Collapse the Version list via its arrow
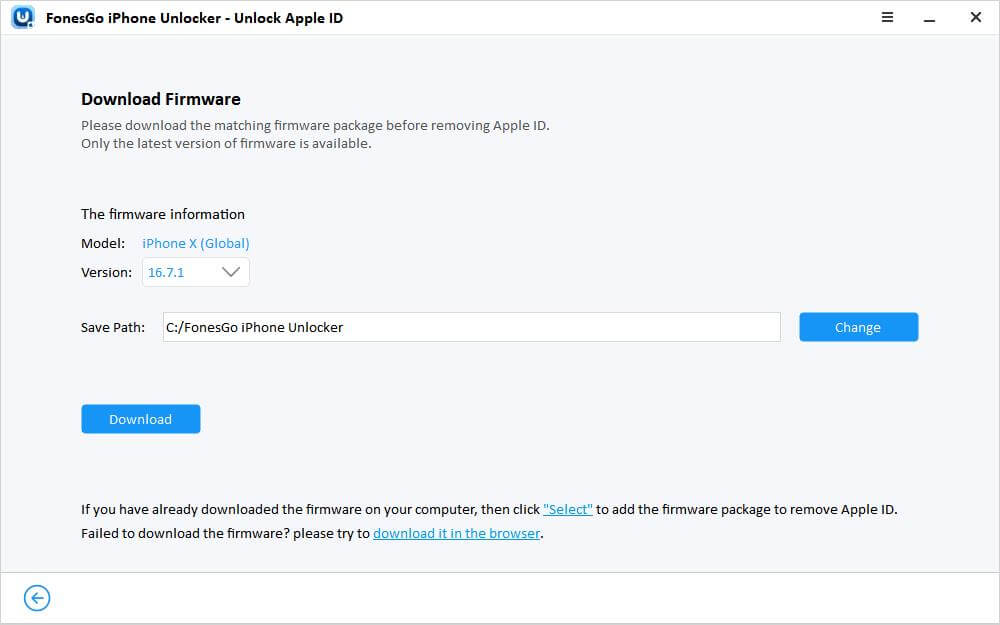Screen dimensions: 1000x625 231,271
